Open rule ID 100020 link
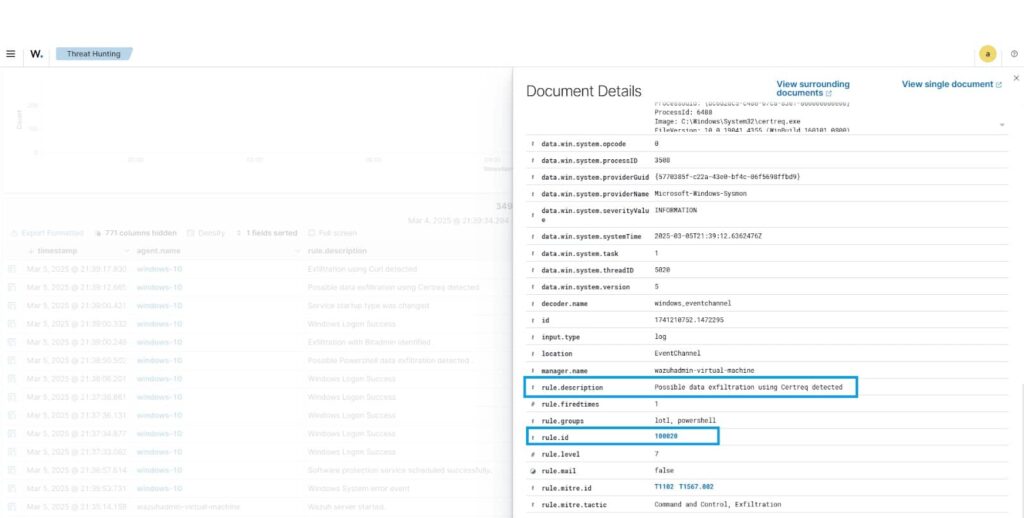 [x=665, y=436]
